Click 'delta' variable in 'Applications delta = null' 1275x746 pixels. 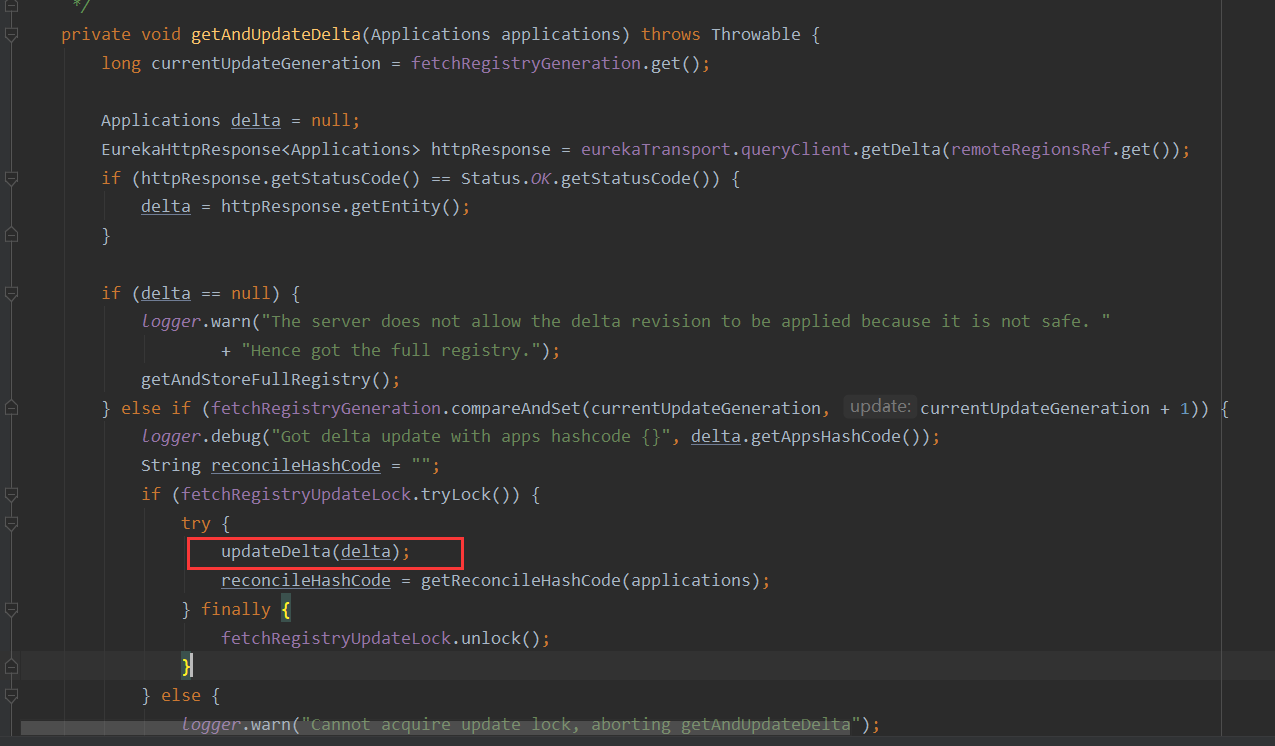[256, 120]
